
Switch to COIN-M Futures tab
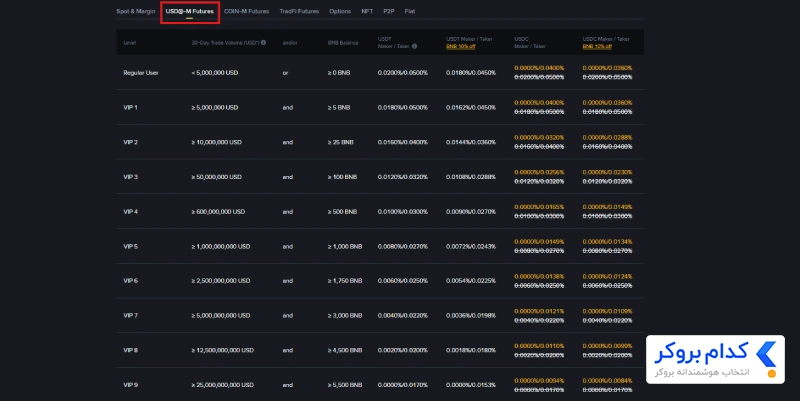pyautogui.click(x=246, y=11)
